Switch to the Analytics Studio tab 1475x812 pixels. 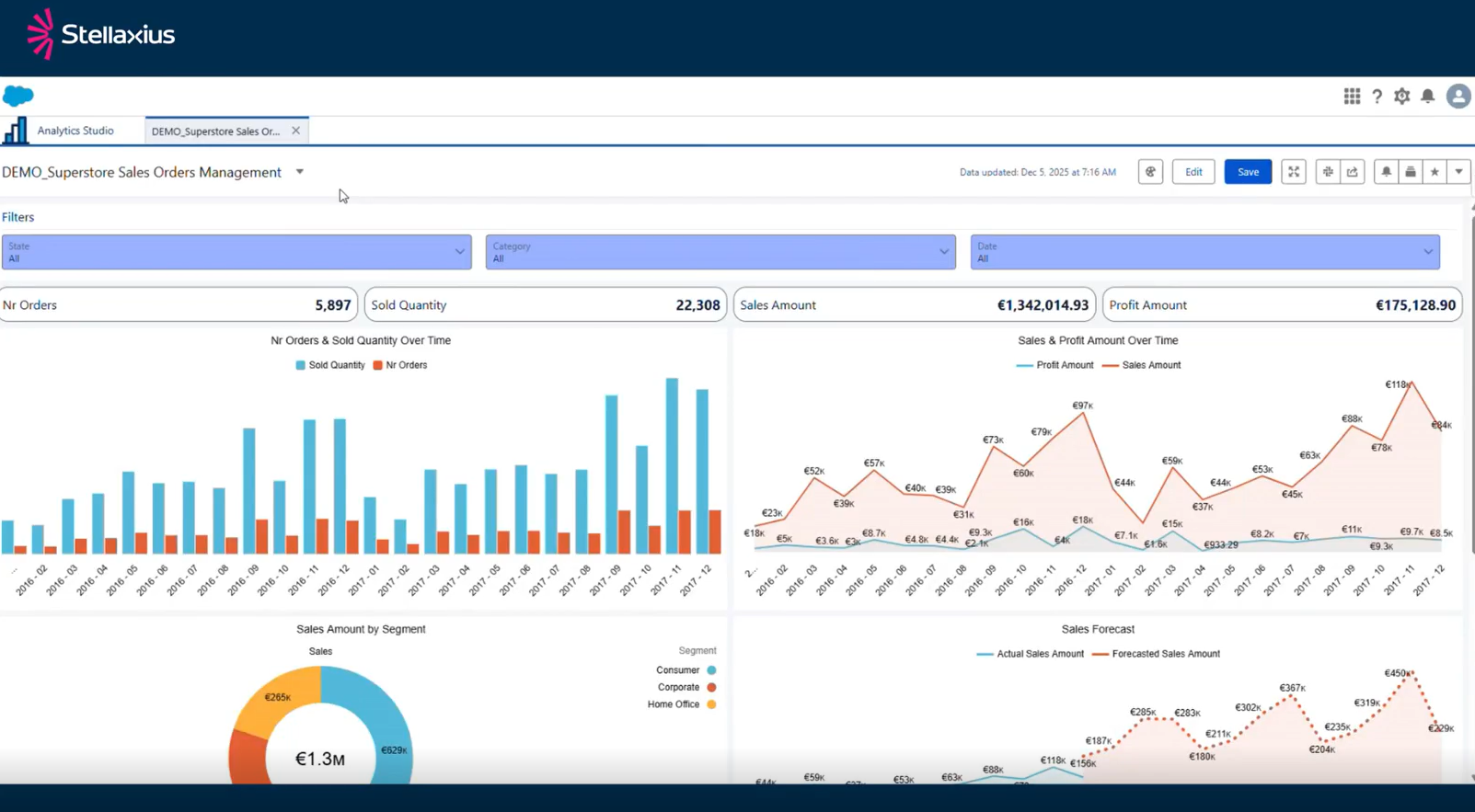(x=75, y=131)
